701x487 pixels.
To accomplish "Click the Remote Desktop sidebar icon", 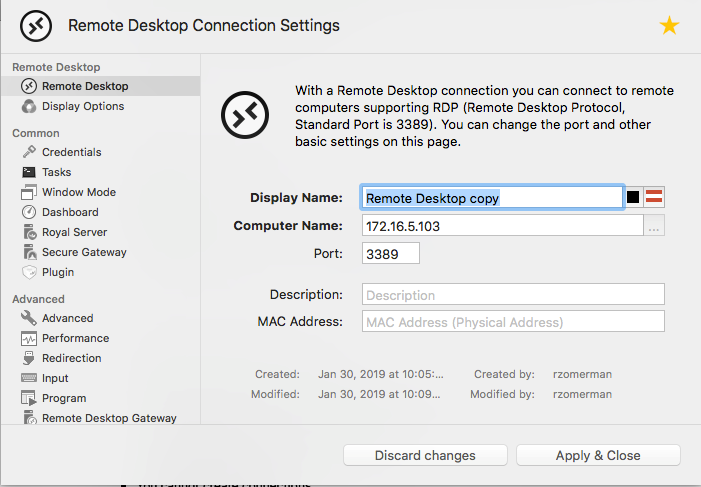I will 29,86.
